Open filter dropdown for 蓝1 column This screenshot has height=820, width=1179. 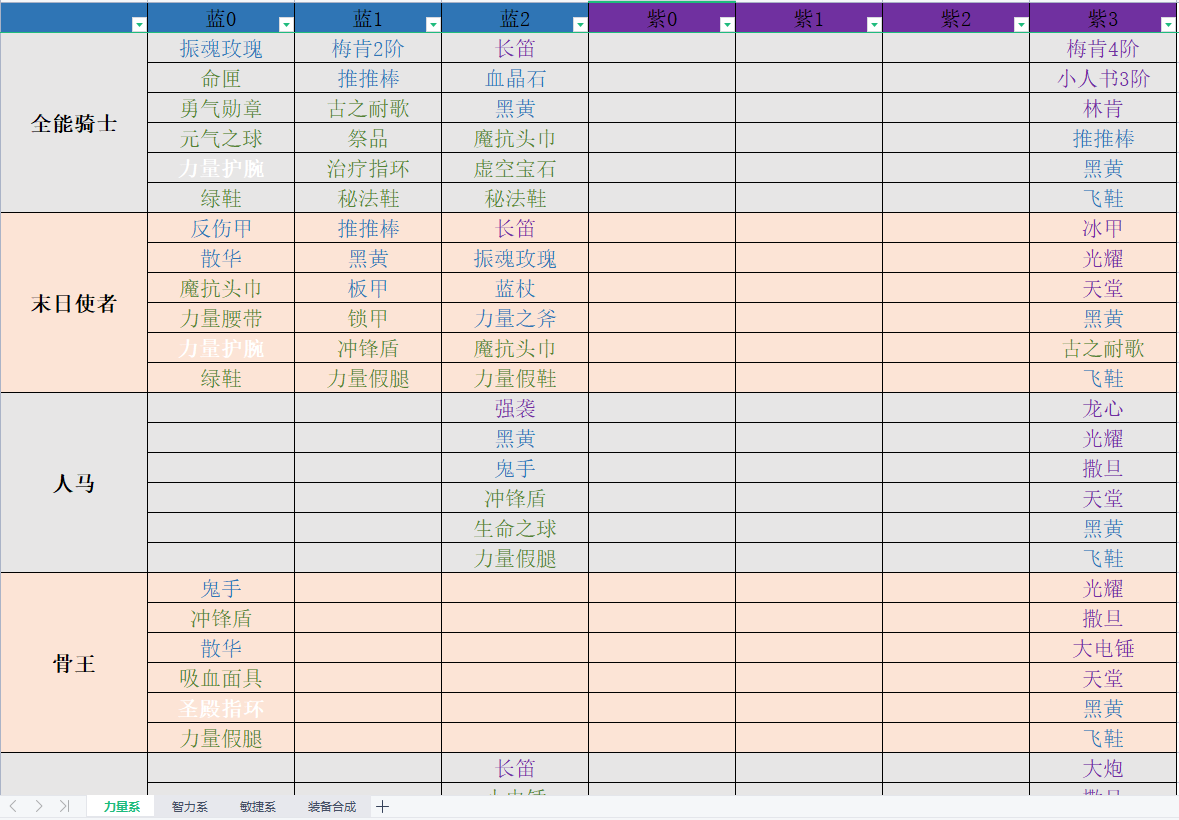[433, 24]
